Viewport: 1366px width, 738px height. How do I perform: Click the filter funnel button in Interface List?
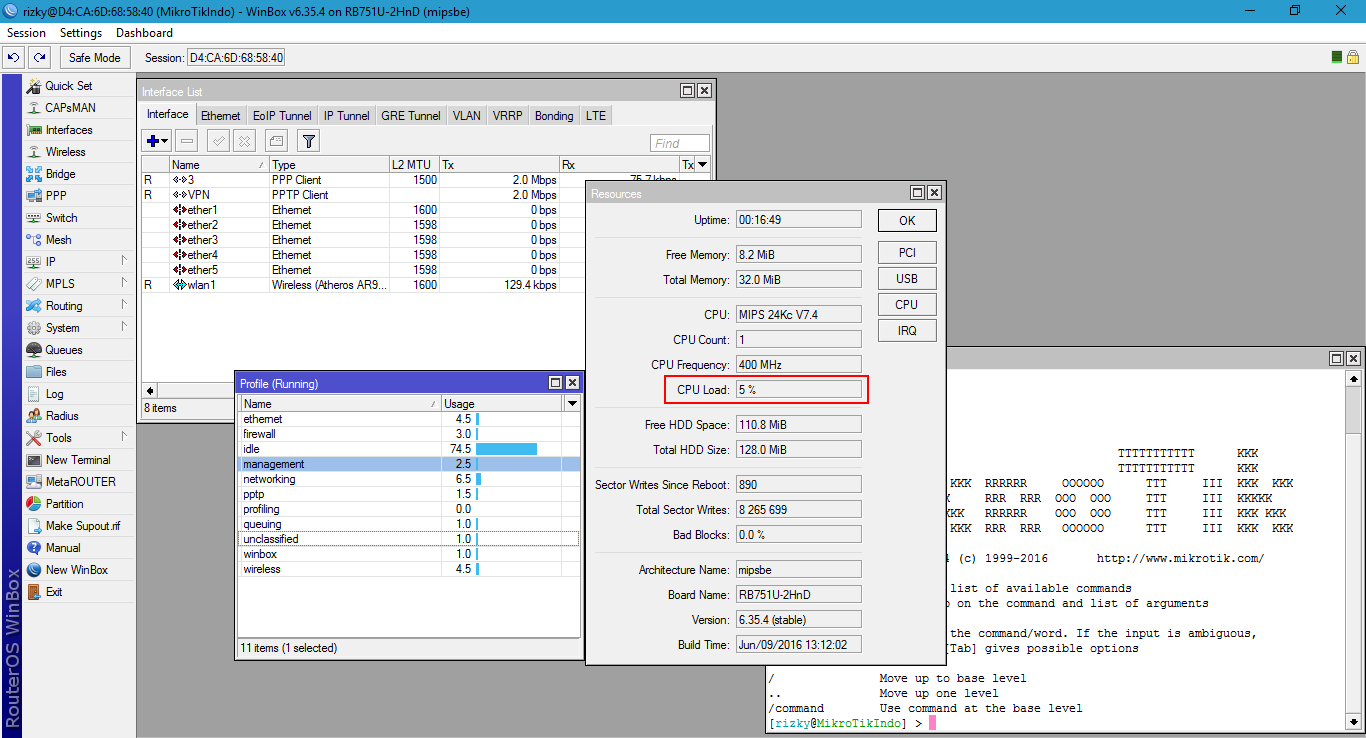(x=309, y=141)
